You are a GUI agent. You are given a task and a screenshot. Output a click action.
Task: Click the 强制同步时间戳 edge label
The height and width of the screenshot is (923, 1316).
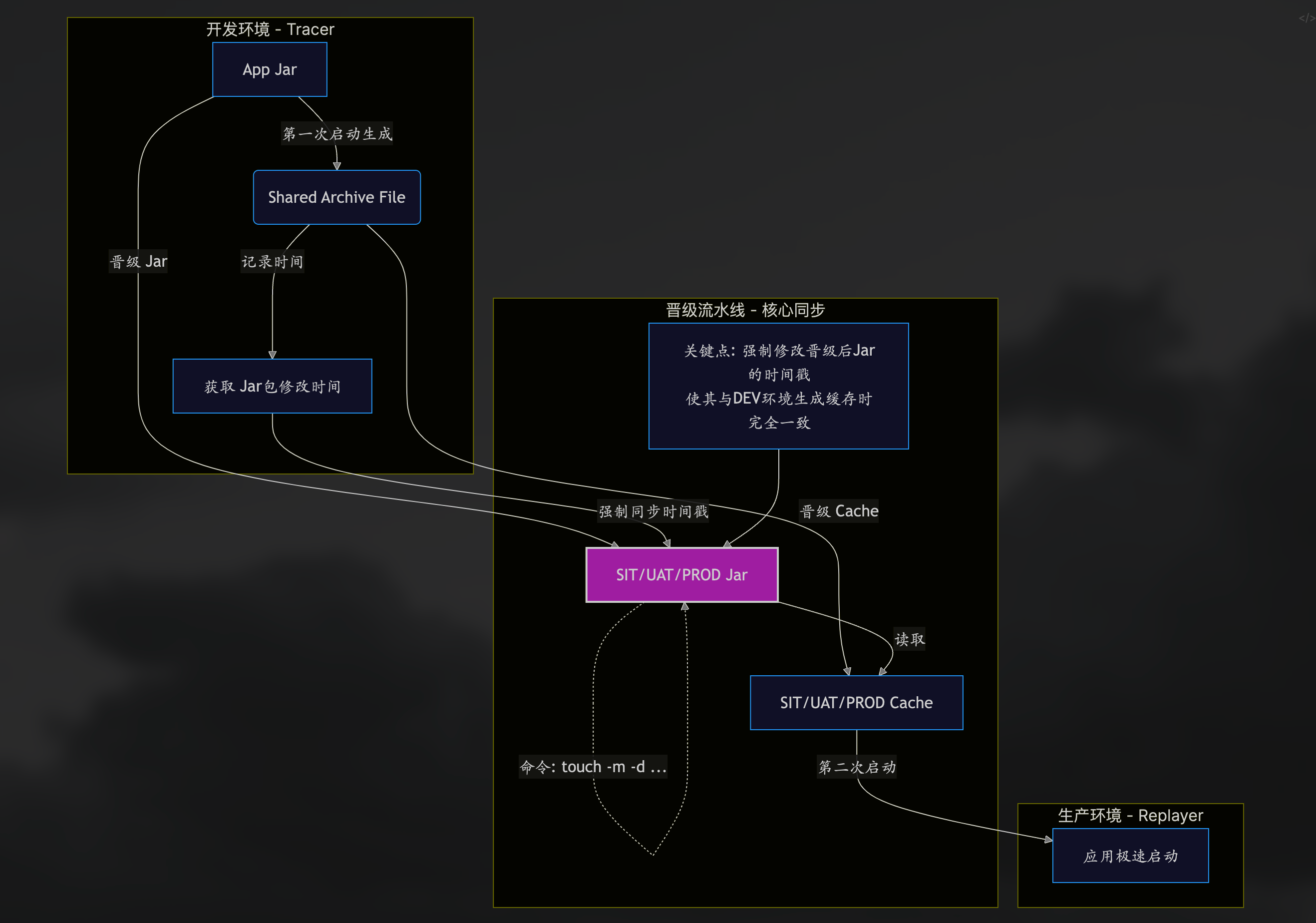(x=654, y=511)
